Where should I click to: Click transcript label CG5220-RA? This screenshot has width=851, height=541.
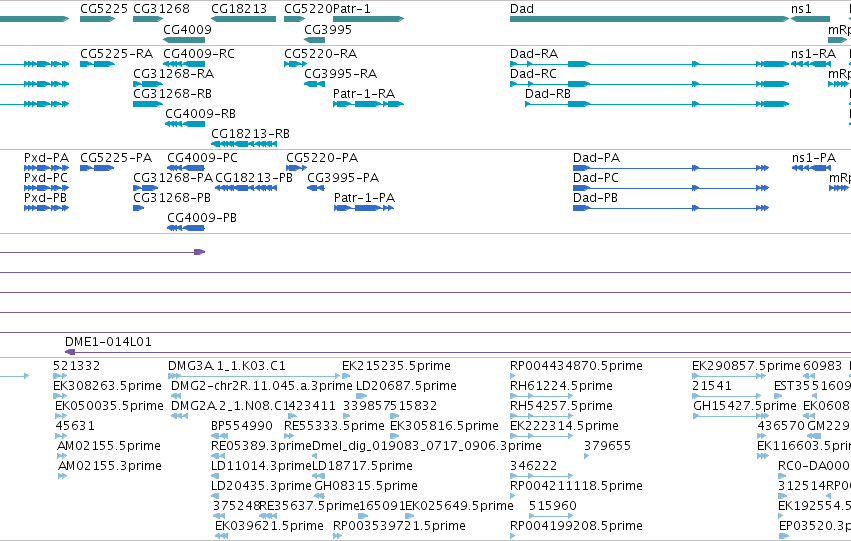pos(320,54)
